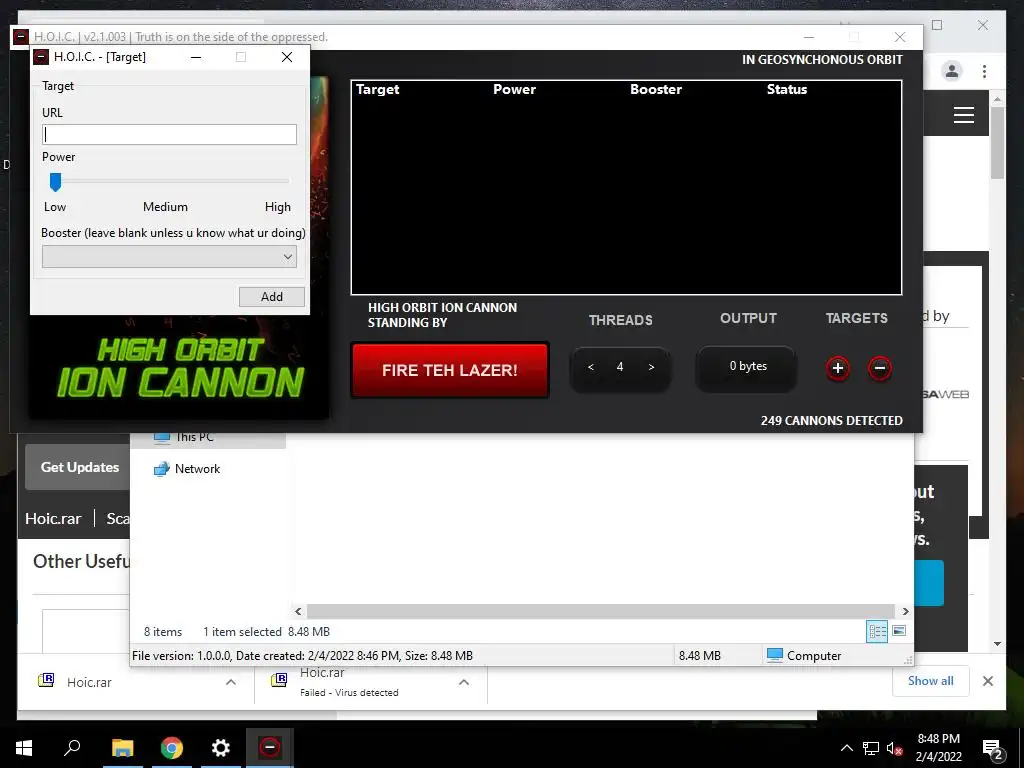Screen dimensions: 1024x768
Task: Open Chrome three-dot menu
Action: [x=984, y=71]
